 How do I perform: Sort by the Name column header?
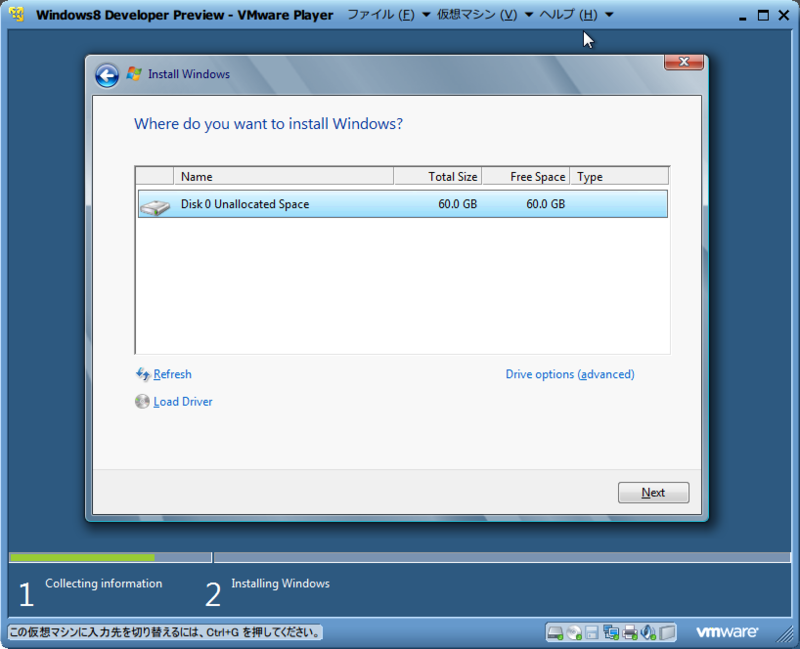tap(284, 177)
